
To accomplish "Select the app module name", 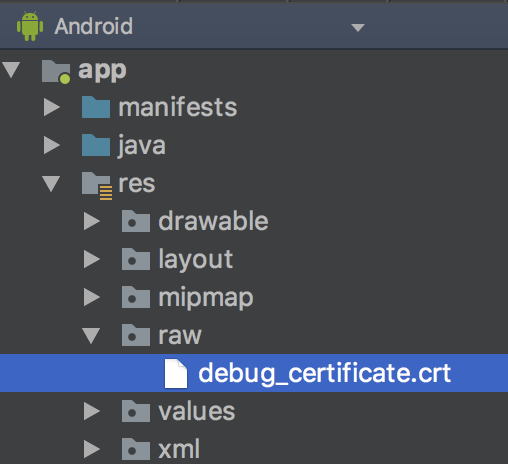I will click(x=102, y=71).
